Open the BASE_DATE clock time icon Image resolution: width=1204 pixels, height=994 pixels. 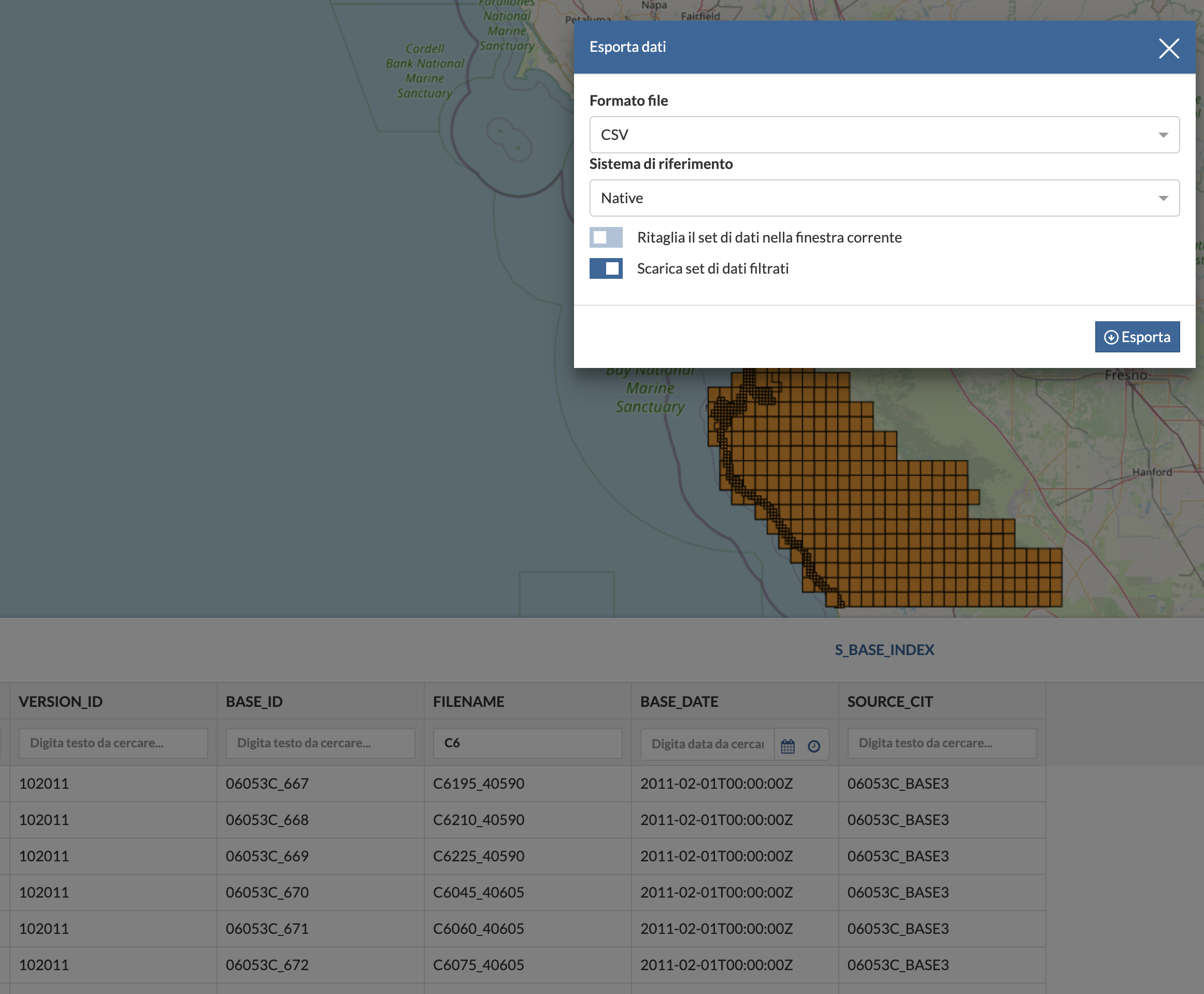tap(814, 745)
